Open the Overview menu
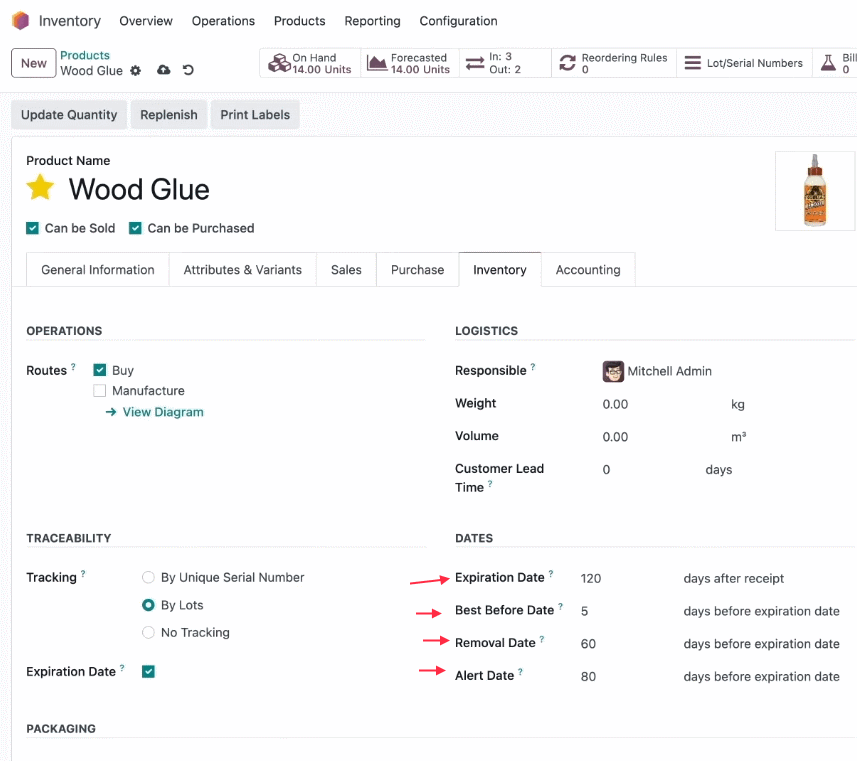 (x=146, y=21)
